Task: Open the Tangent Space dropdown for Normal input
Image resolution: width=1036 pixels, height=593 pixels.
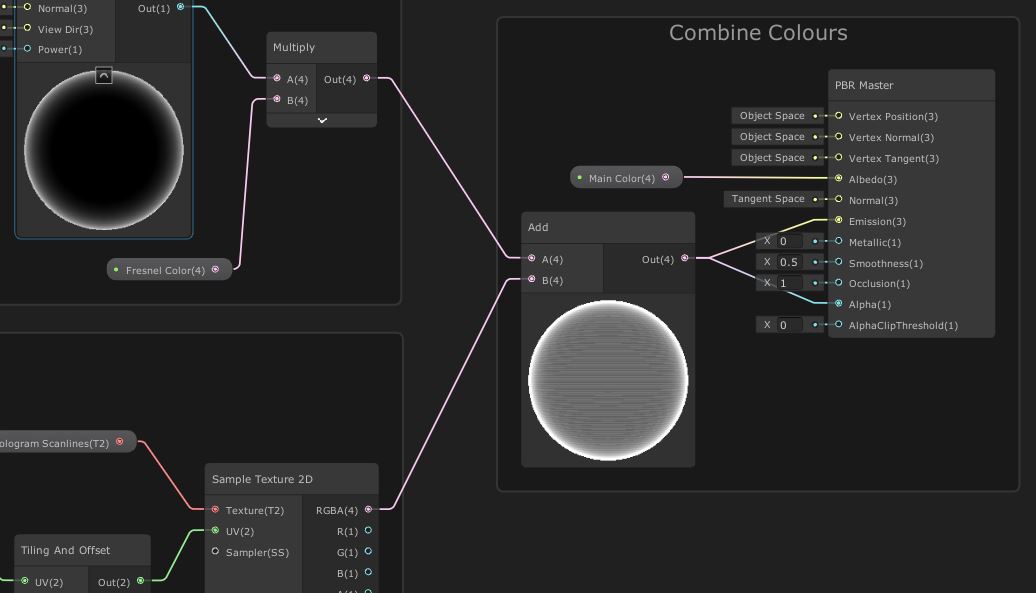Action: (773, 199)
